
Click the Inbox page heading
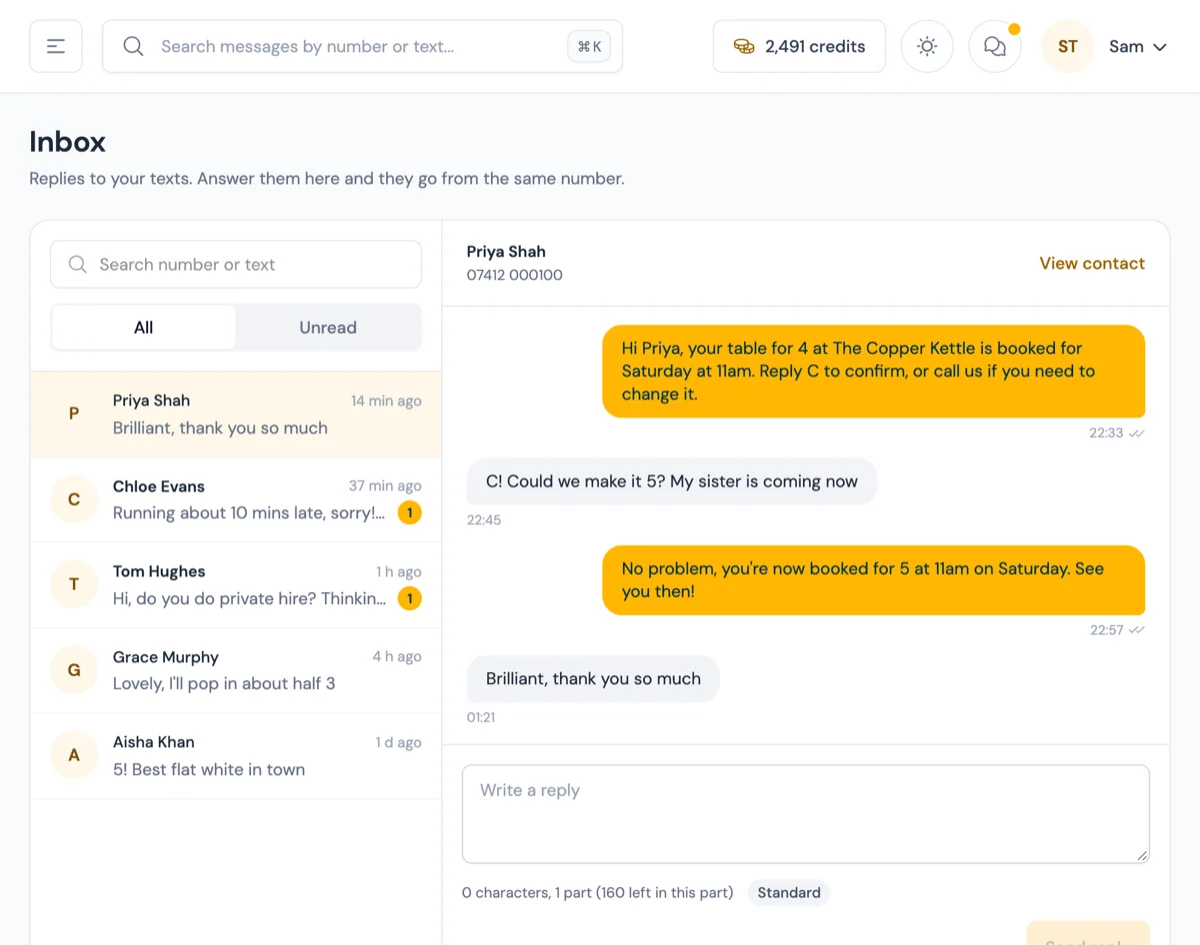67,141
